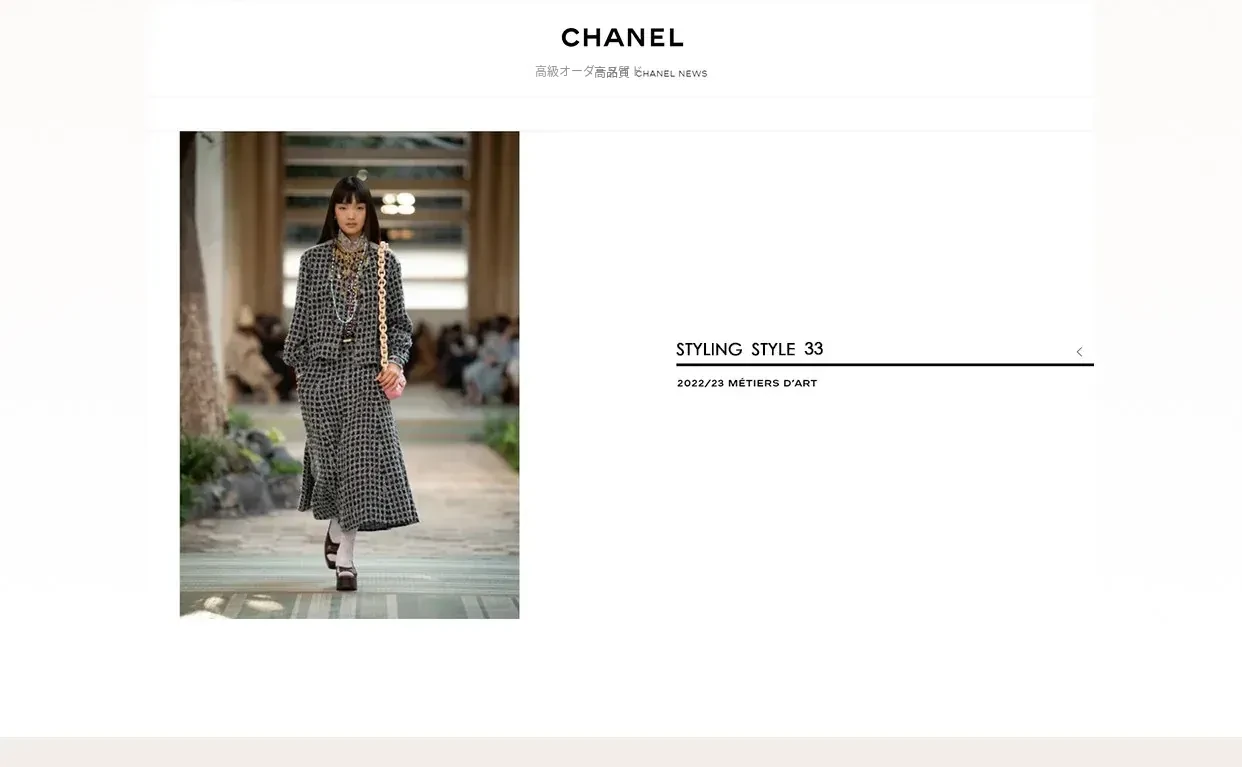Open the CHANEL NEWS link
1242x767 pixels.
[672, 74]
